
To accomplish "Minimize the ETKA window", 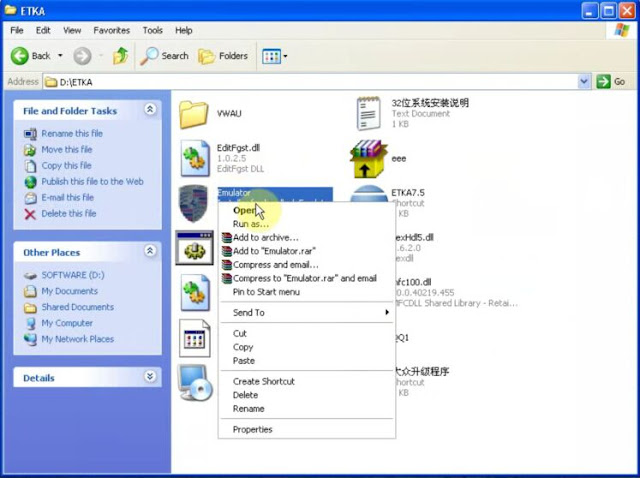I will [x=590, y=11].
